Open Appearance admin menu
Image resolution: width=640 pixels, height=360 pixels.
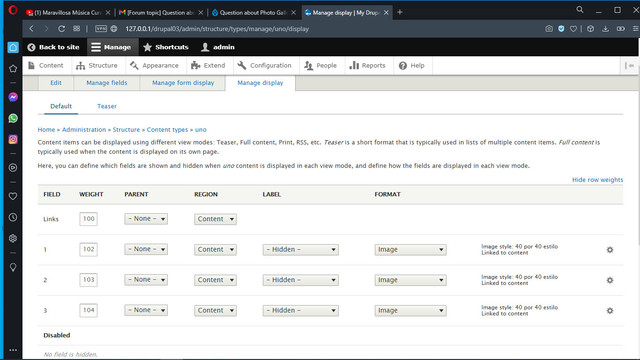click(154, 65)
